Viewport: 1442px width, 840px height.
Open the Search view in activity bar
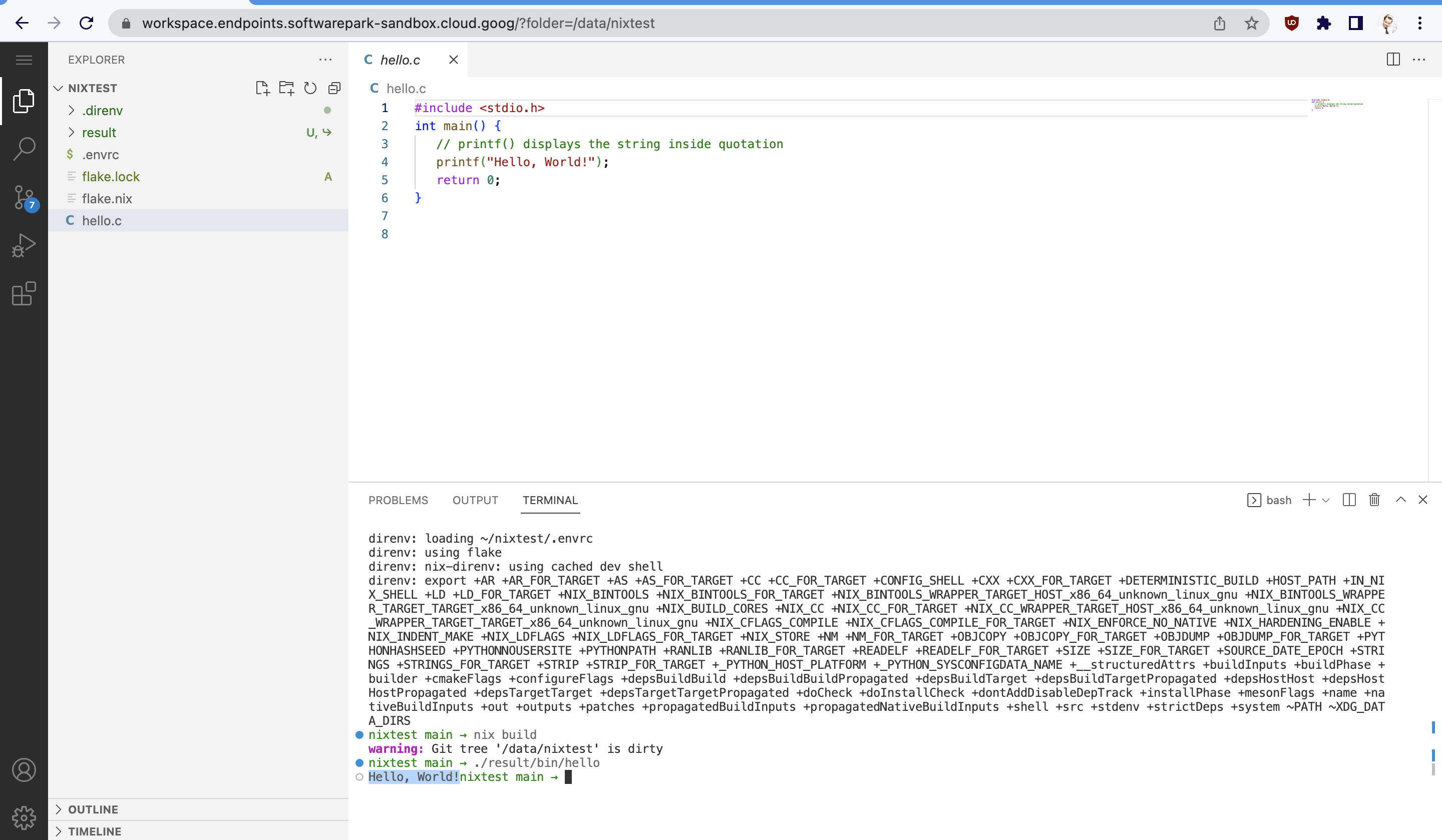coord(24,149)
